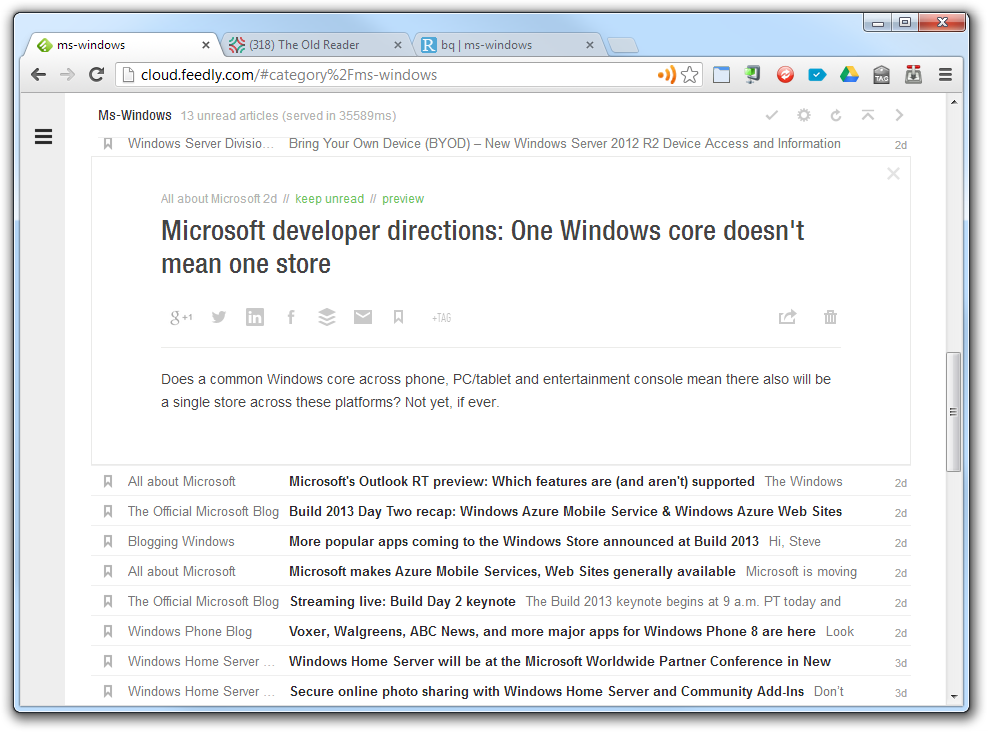Screen dimensions: 988x732
Task: Mark all Ms-Windows articles as read
Action: click(772, 115)
